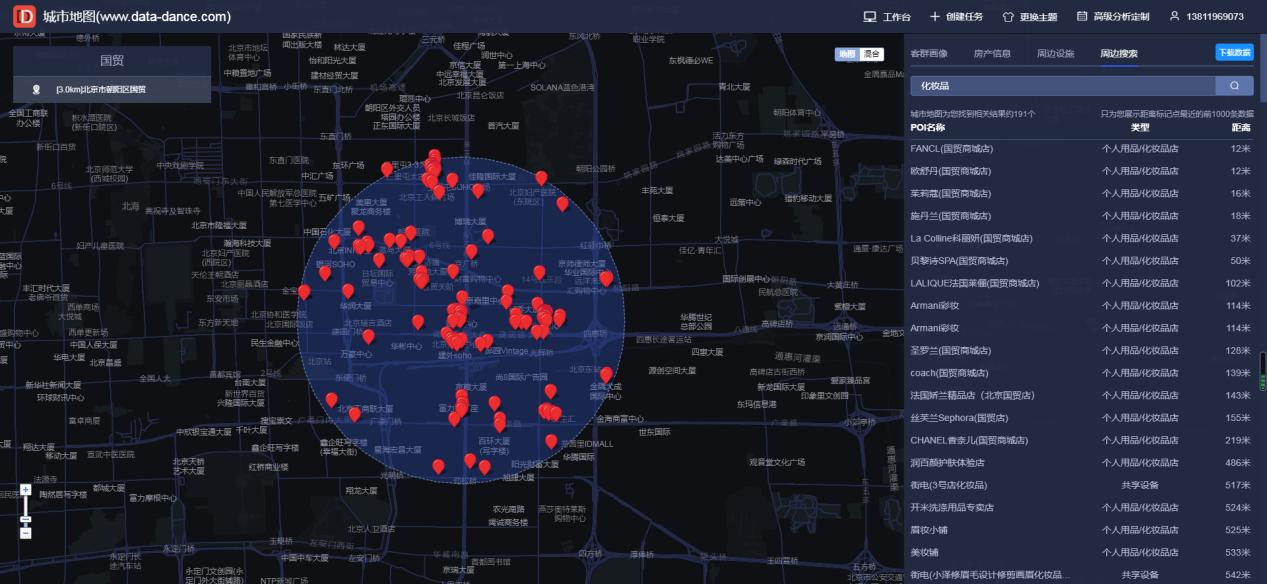Select 丝芙兰Sephora(国贸店) result
1267x584 pixels.
click(x=1081, y=418)
